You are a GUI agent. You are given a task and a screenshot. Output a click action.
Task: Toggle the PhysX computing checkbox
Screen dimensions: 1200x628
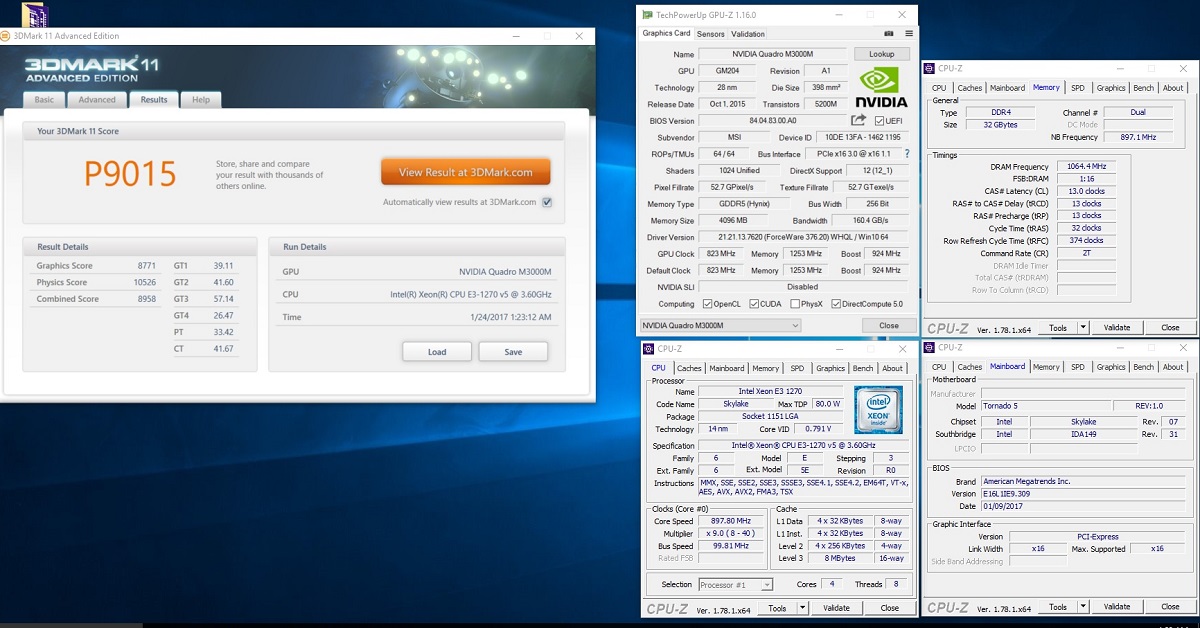[x=795, y=304]
